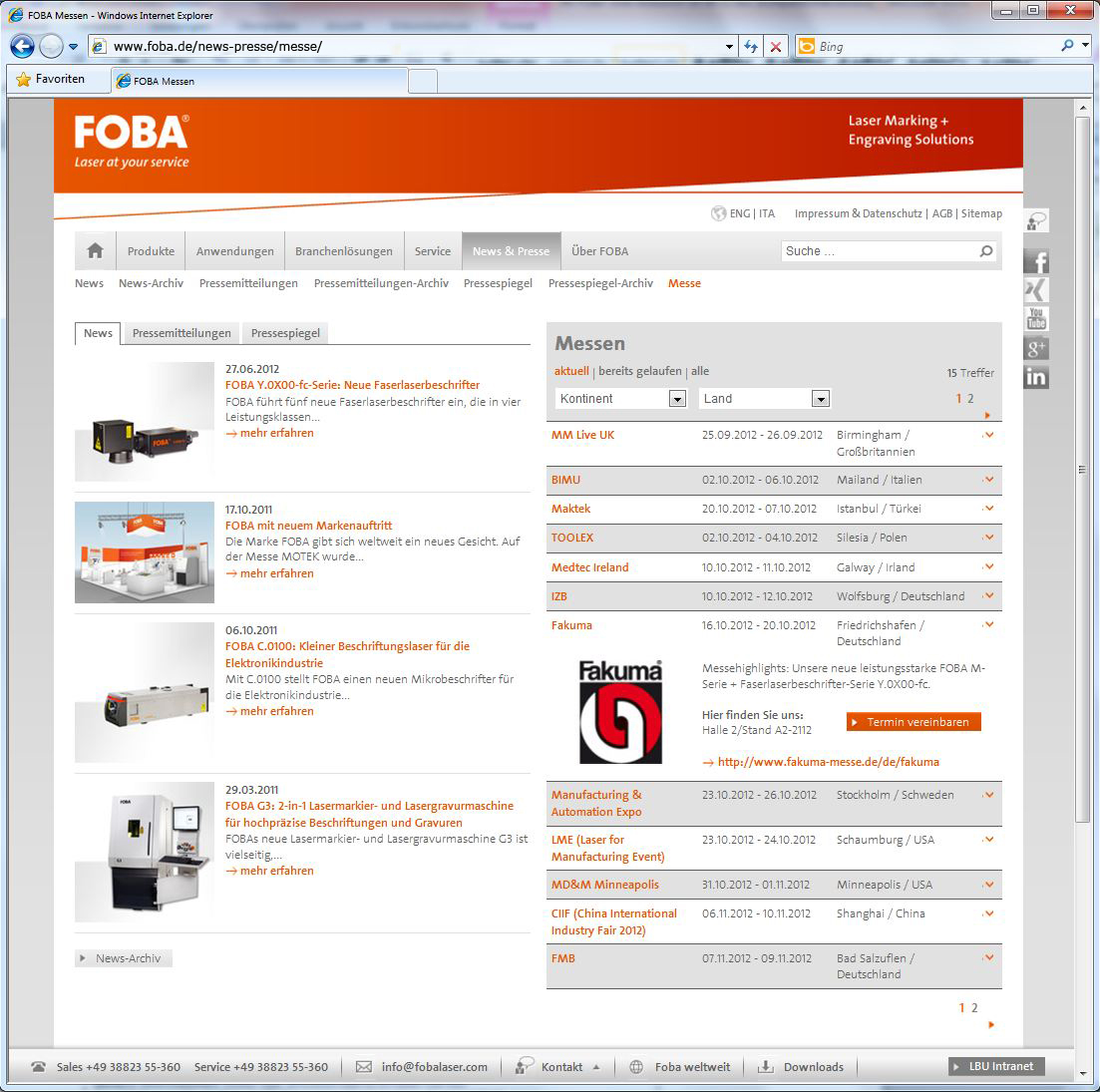
Task: Open FOBA Facebook page icon
Action: click(x=1036, y=261)
